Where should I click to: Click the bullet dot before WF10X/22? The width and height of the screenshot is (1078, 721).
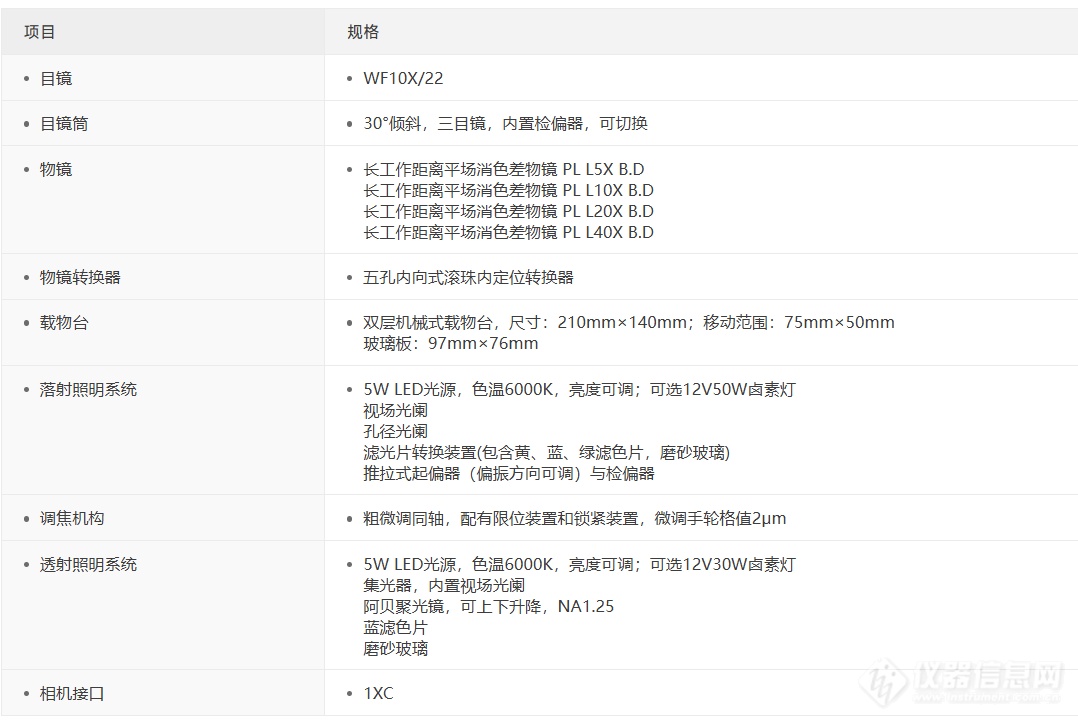[x=348, y=78]
